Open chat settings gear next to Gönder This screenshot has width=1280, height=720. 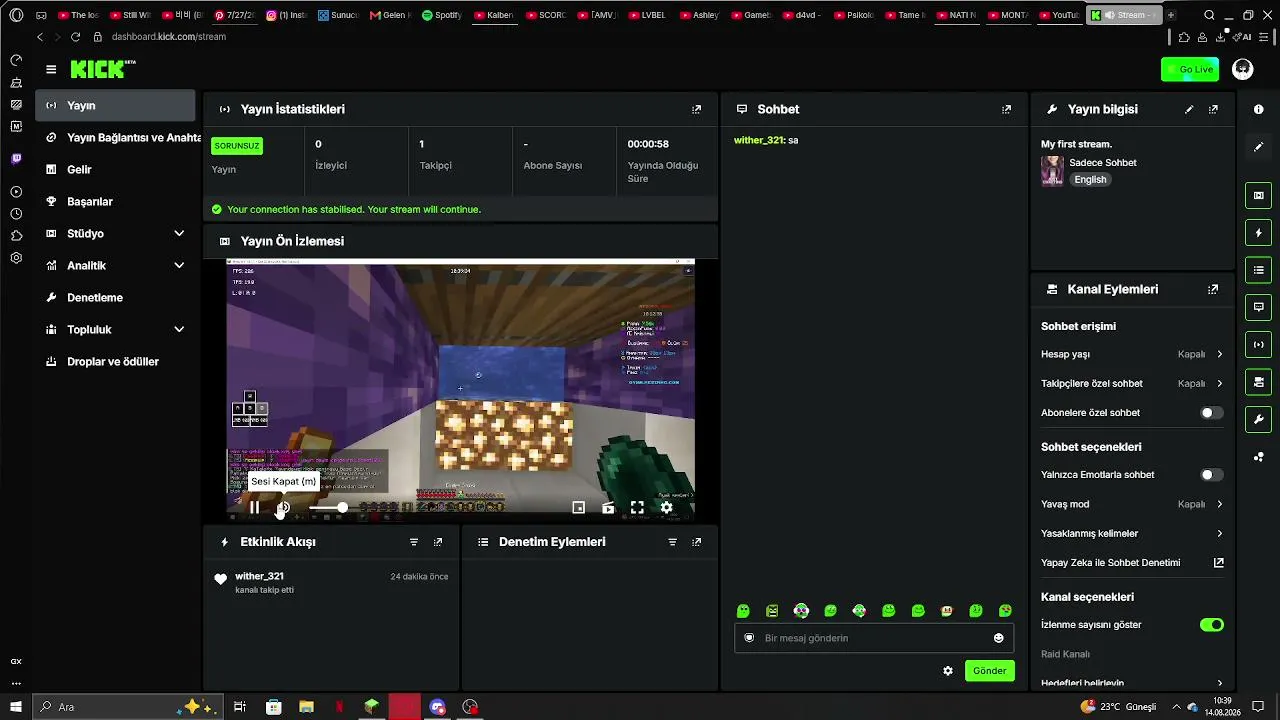click(948, 671)
